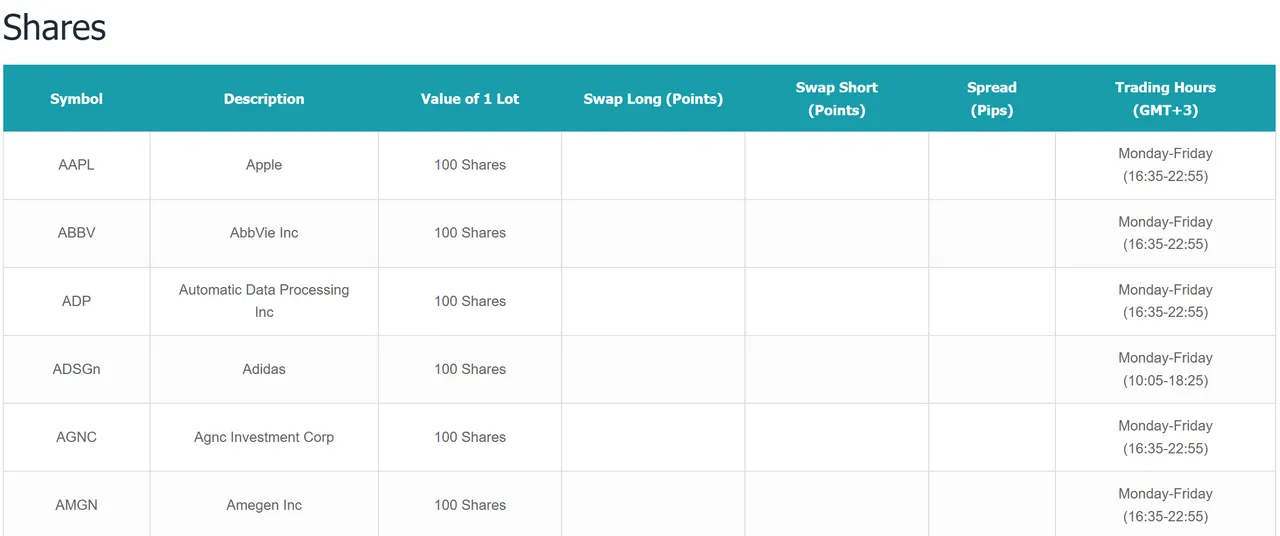
Task: Click the Apple description cell
Action: point(264,165)
